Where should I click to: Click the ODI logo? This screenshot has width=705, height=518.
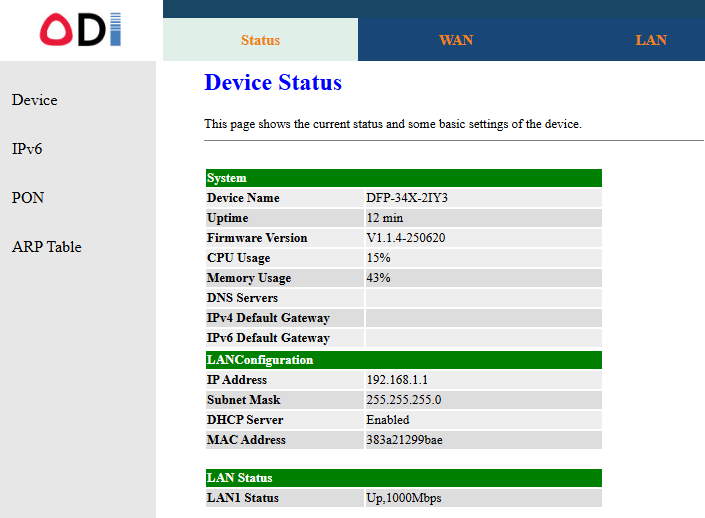pos(80,29)
